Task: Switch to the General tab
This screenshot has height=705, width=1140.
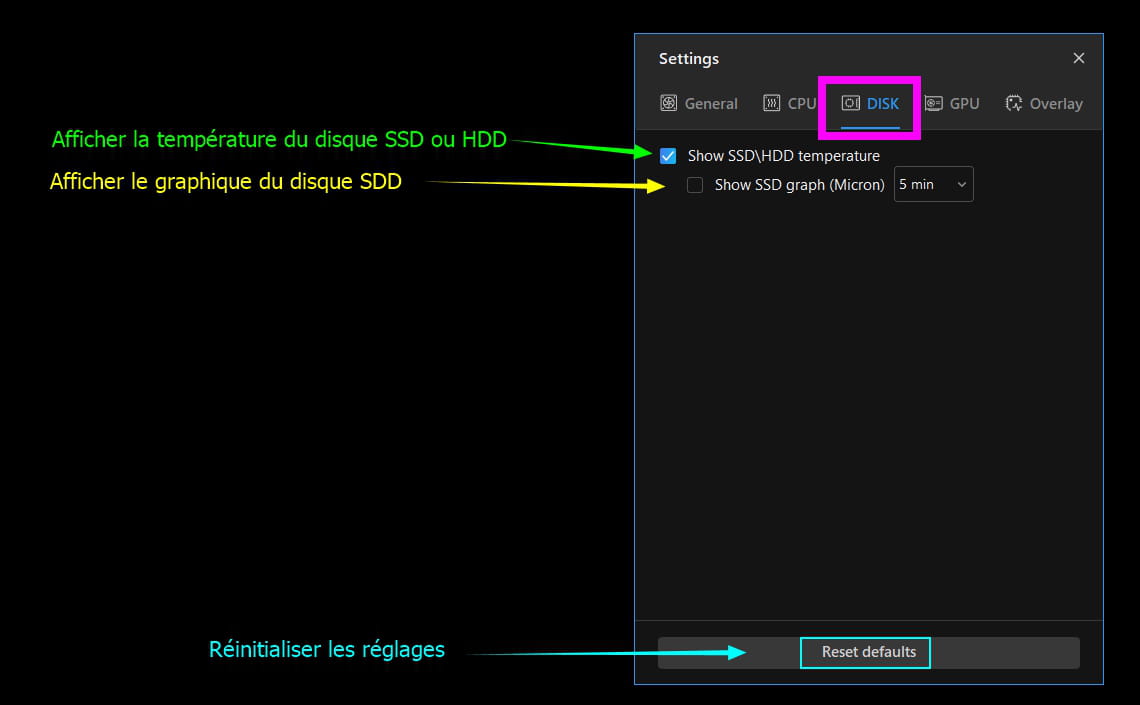Action: tap(710, 103)
